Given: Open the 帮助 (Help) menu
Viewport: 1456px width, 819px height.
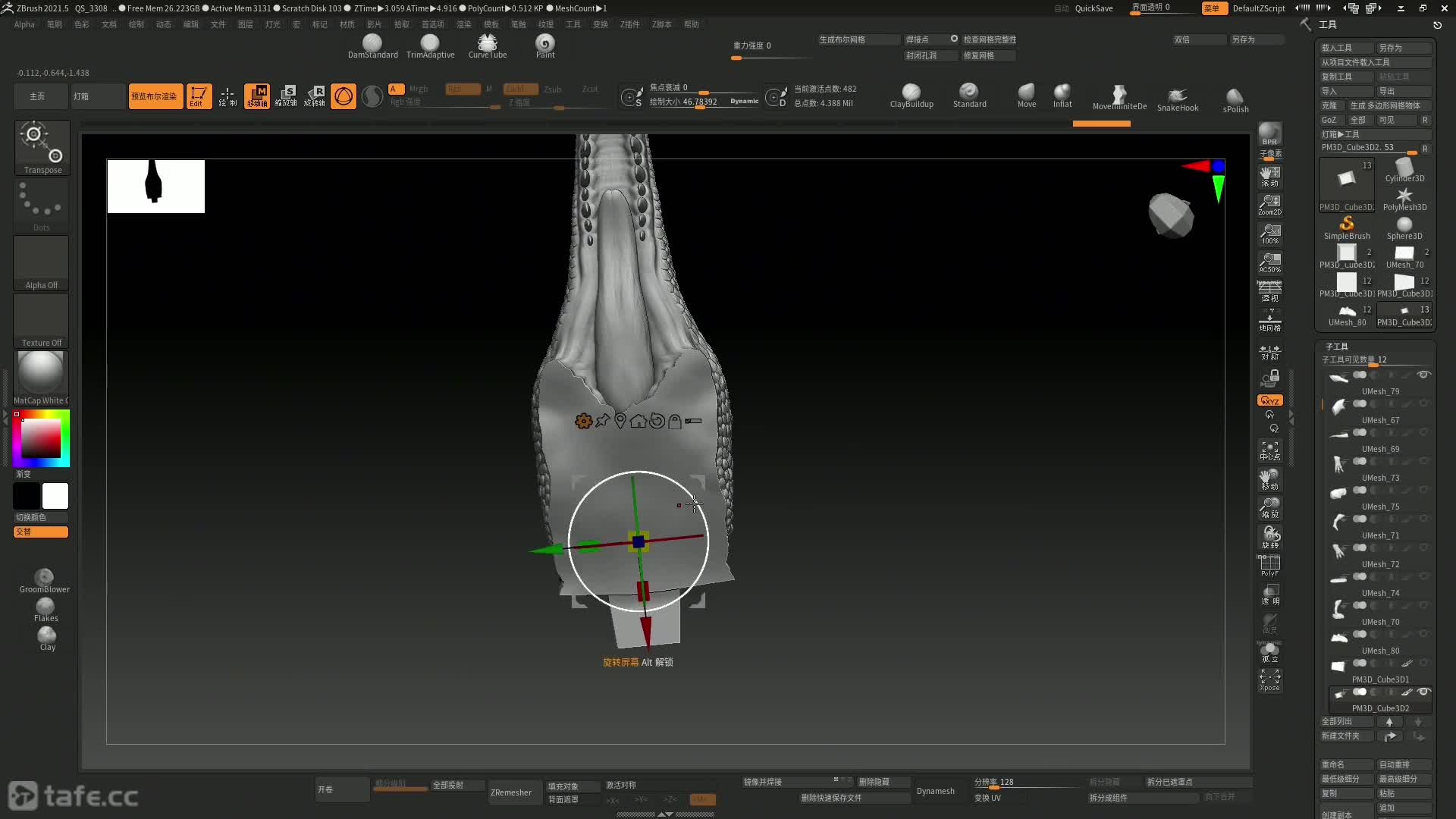Looking at the screenshot, I should [x=691, y=24].
